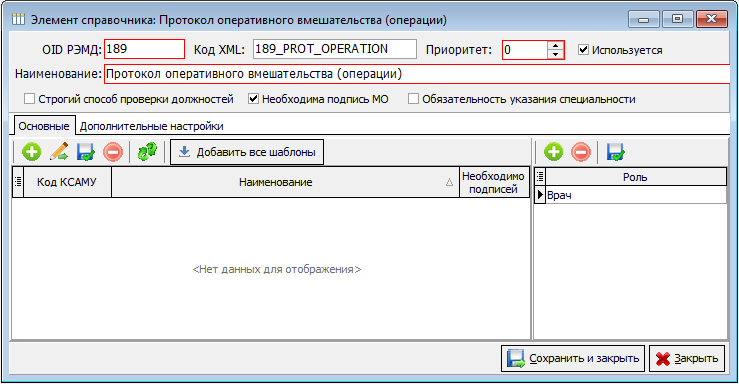This screenshot has width=739, height=384.
Task: Save roles with icon above Роль grid
Action: point(616,152)
